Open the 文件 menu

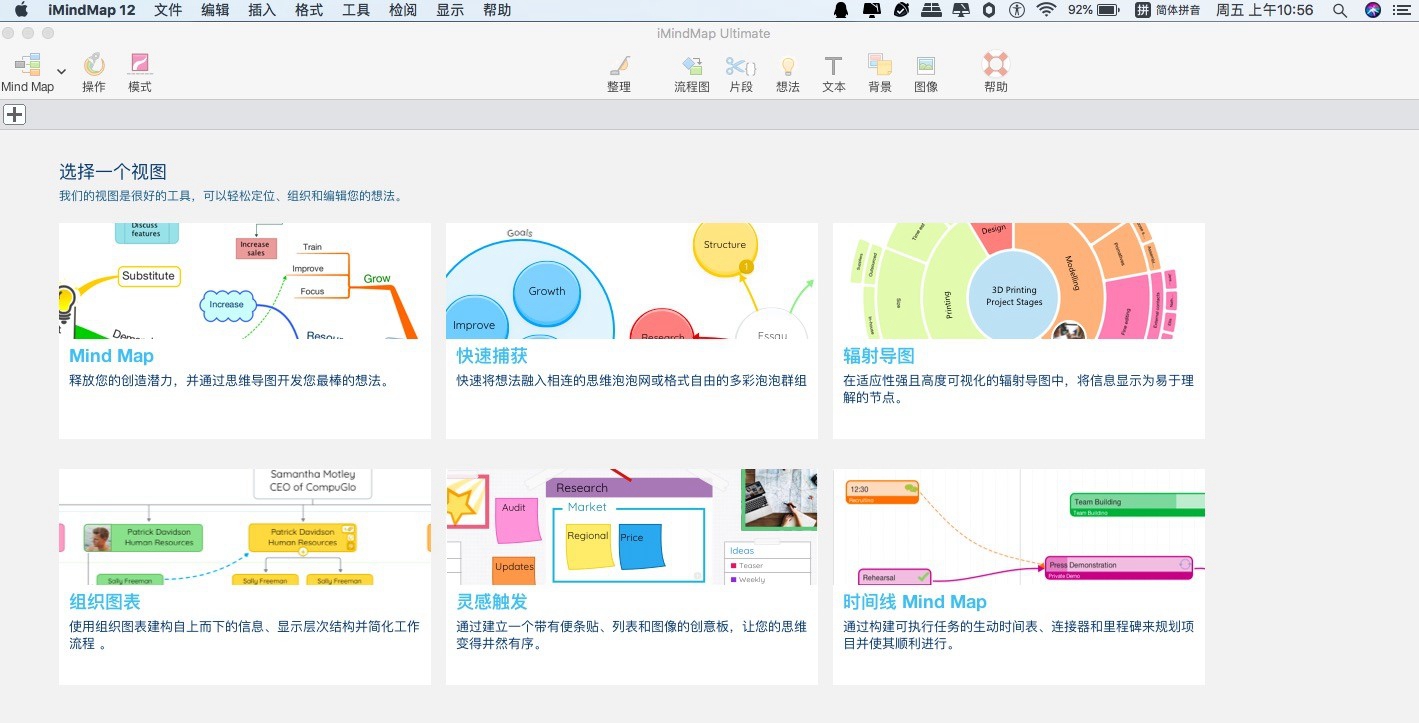(168, 10)
